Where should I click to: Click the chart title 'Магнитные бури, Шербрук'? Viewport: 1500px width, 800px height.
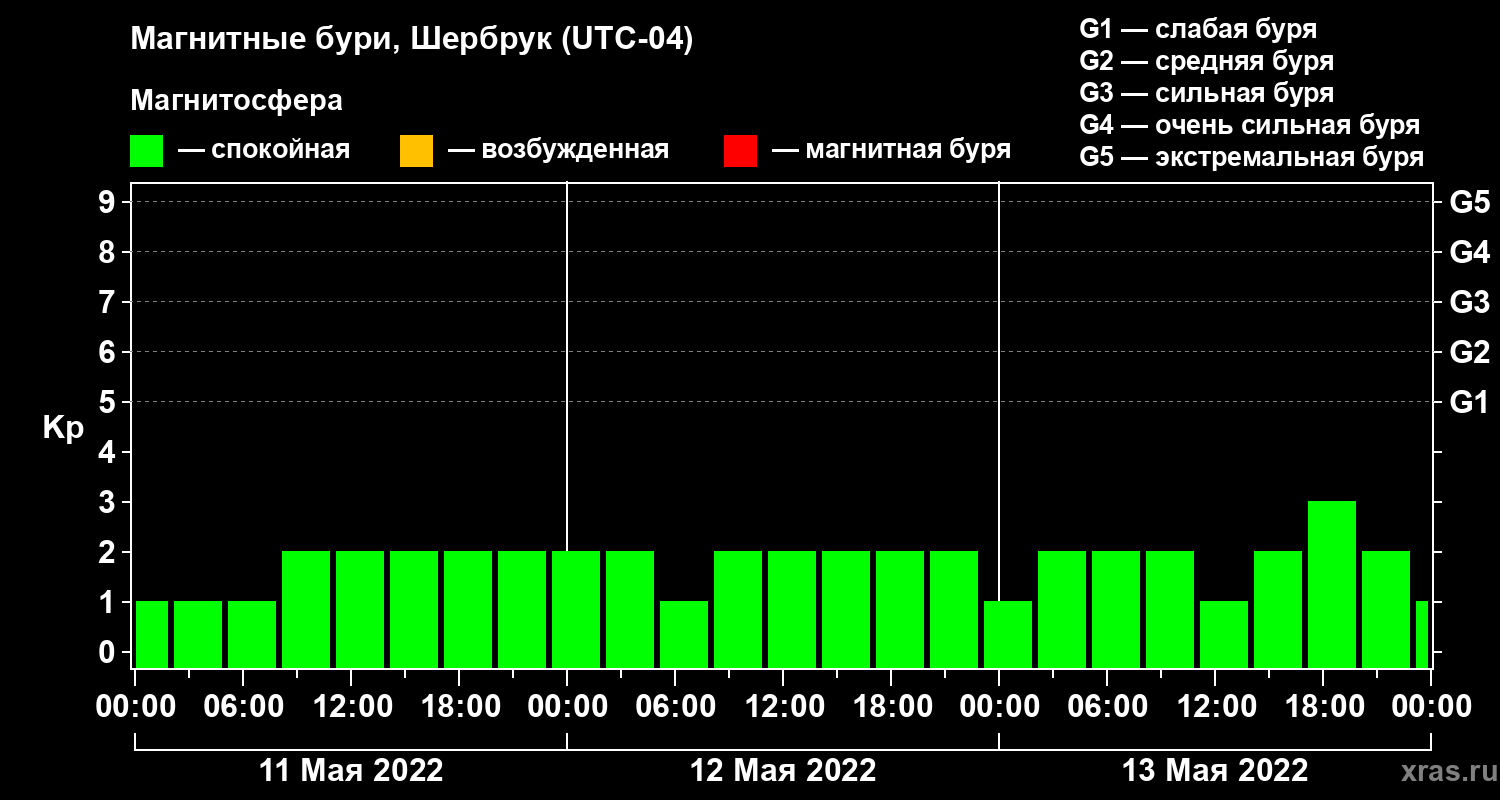(x=411, y=41)
